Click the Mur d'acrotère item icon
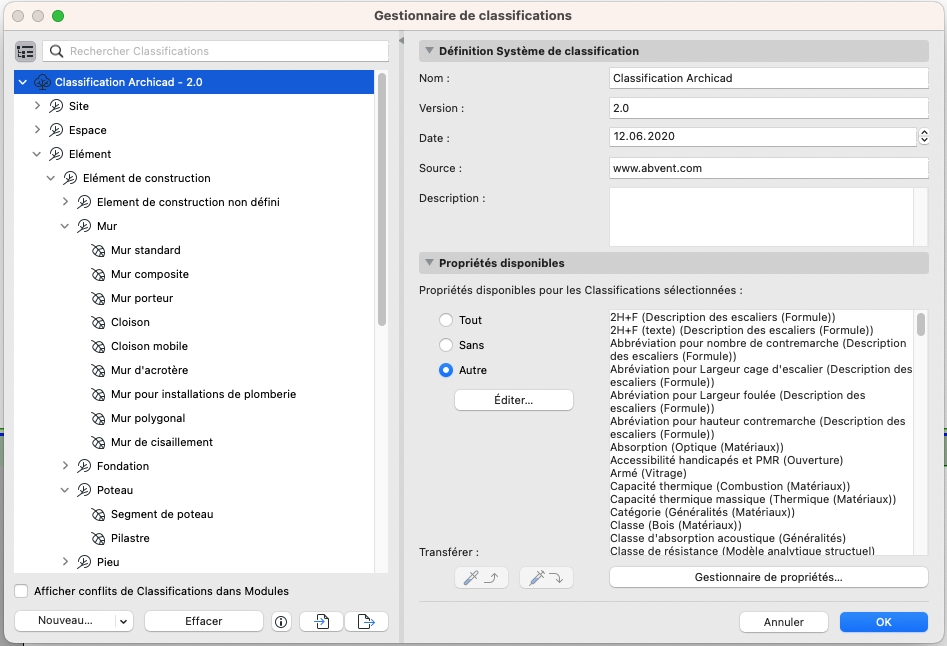This screenshot has width=947, height=646. coord(98,371)
